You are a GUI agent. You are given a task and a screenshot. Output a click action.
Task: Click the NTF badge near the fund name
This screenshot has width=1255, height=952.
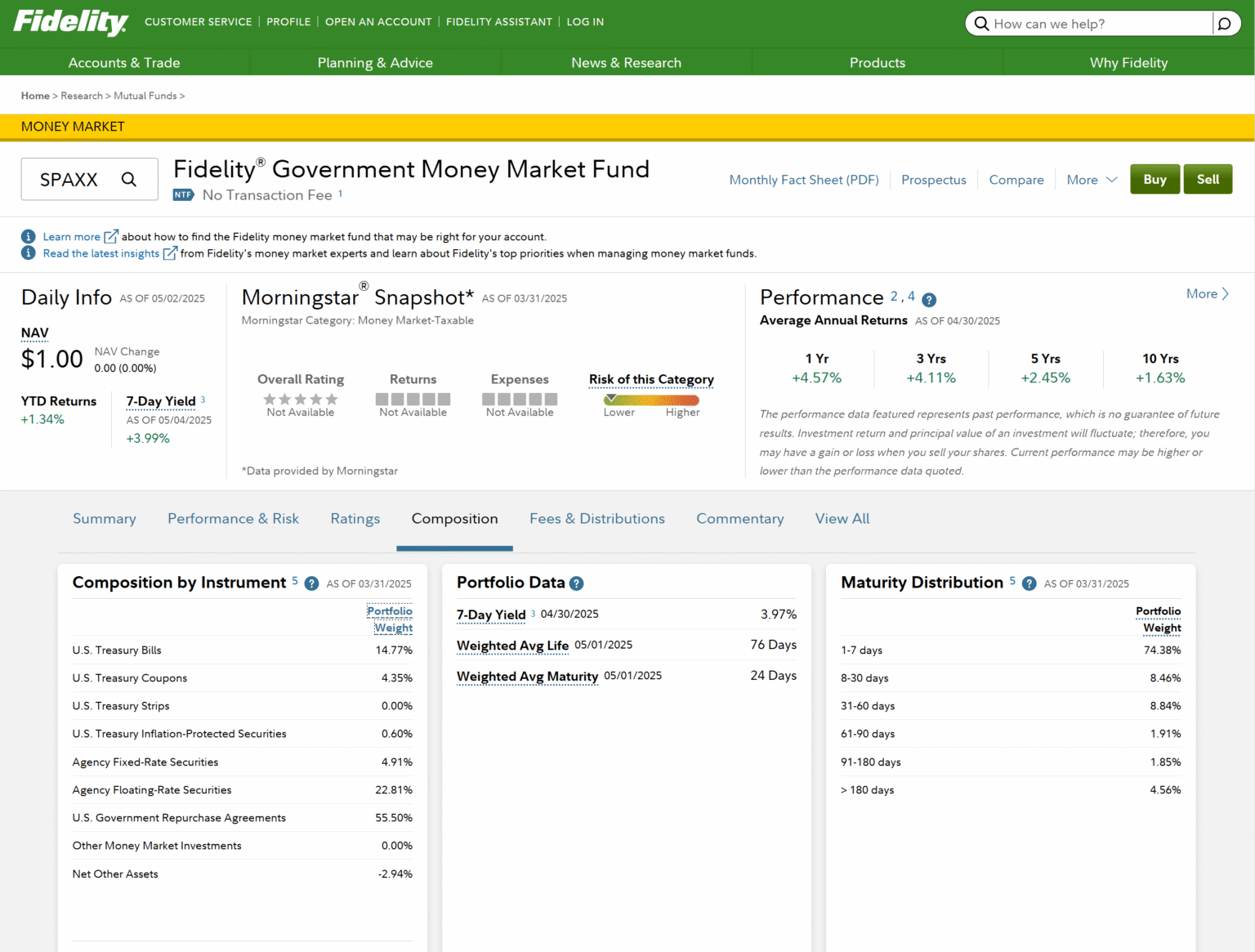coord(183,194)
